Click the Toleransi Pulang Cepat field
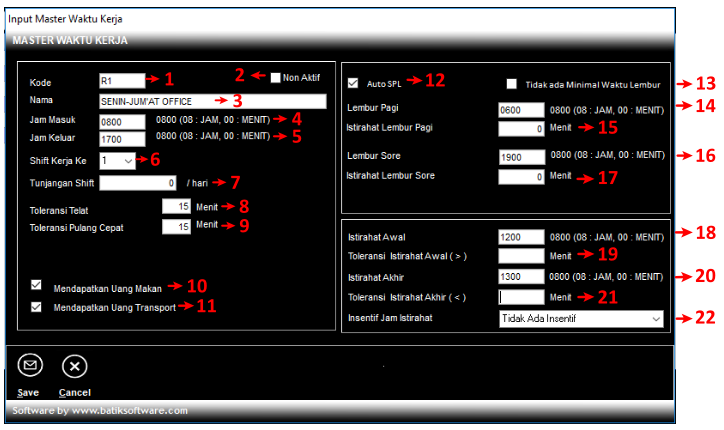The image size is (724, 430). pyautogui.click(x=176, y=227)
